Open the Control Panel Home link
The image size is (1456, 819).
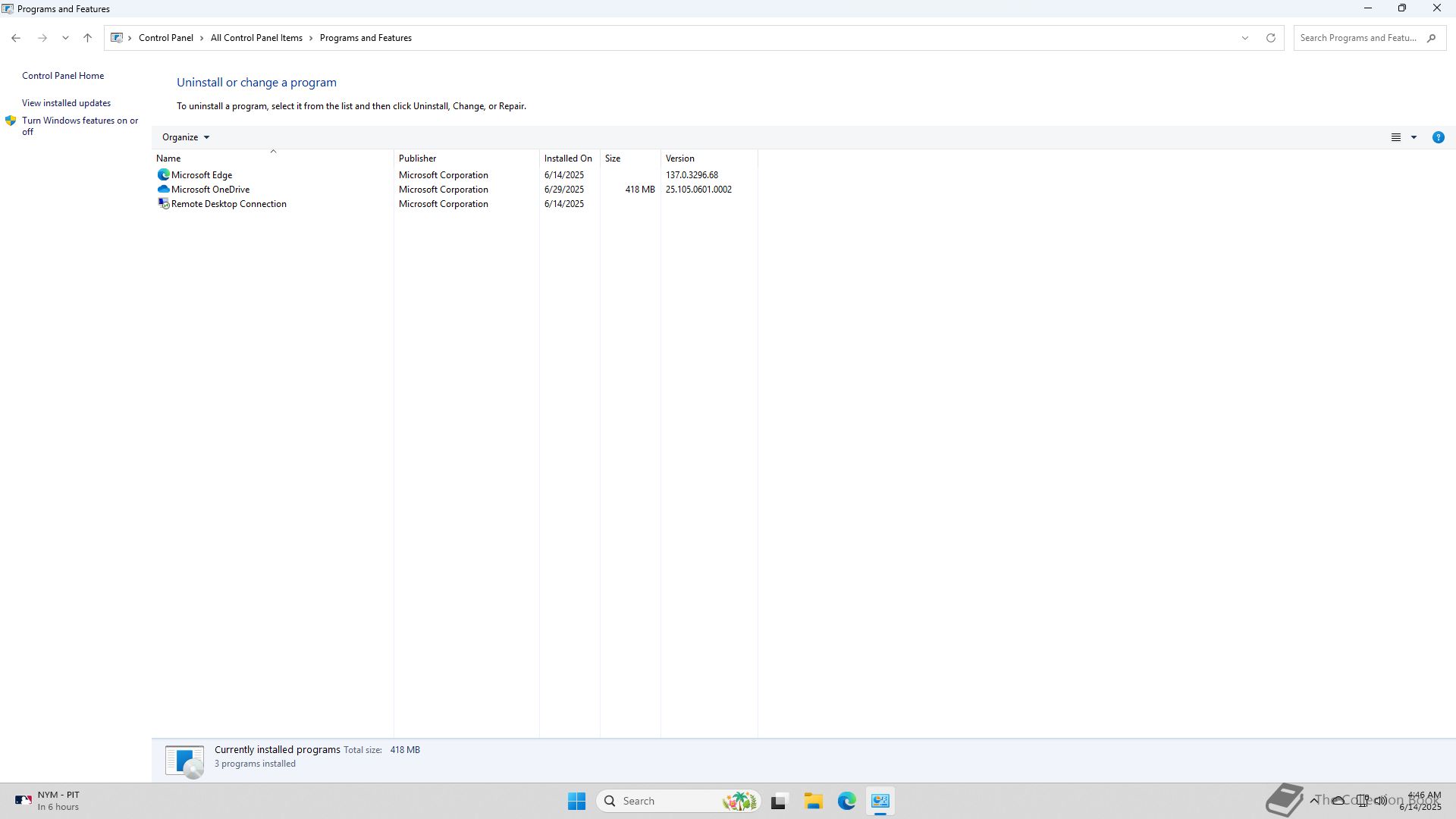click(63, 76)
